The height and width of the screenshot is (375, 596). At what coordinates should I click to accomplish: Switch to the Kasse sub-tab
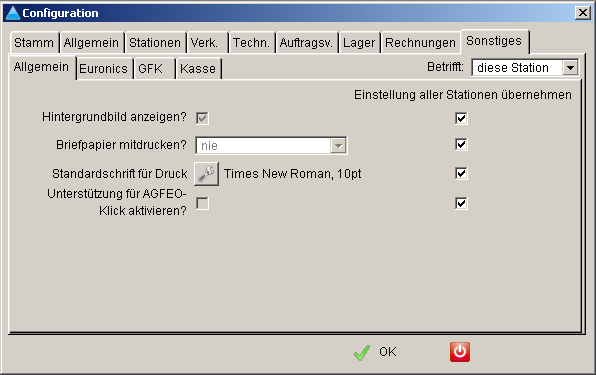click(198, 69)
